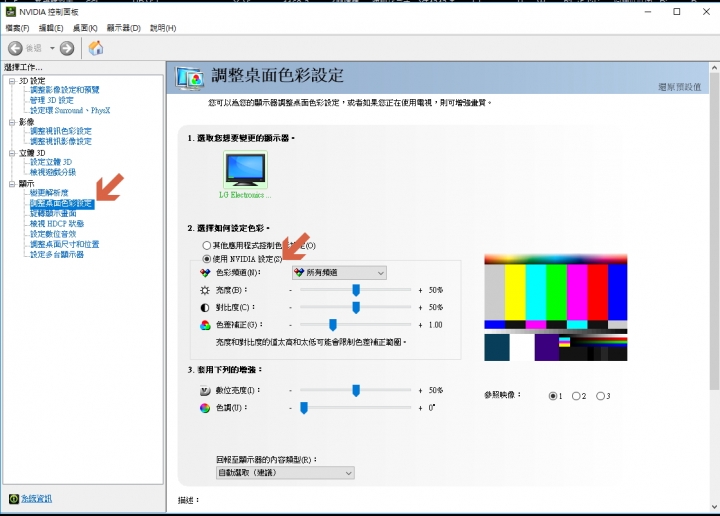This screenshot has height=516, width=720.
Task: Click the 色差補正 gamma icon
Action: pyautogui.click(x=205, y=325)
